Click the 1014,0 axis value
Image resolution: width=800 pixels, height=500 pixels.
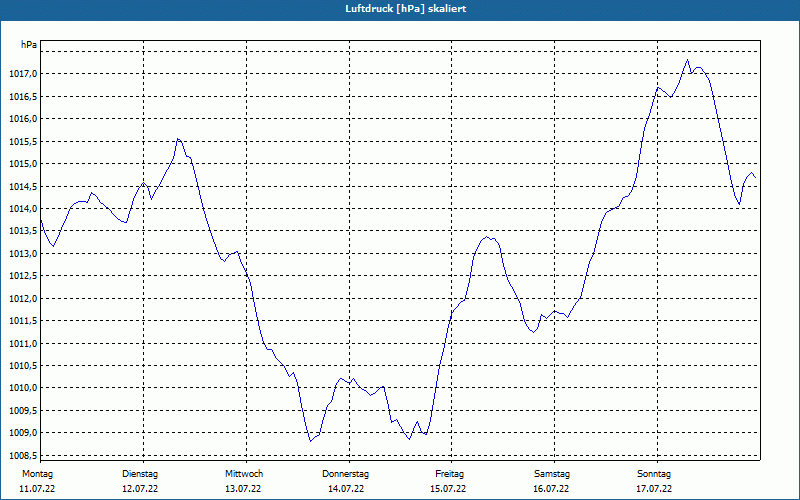23,209
